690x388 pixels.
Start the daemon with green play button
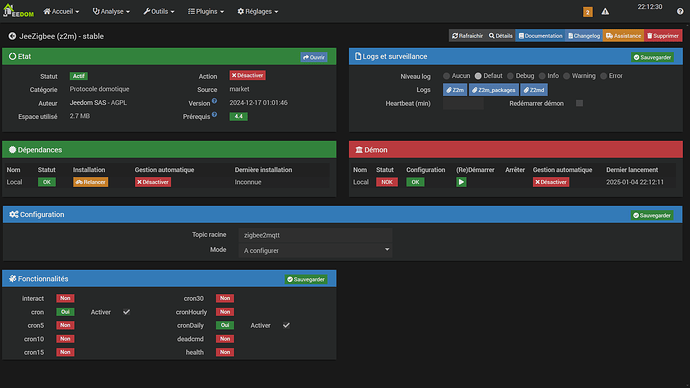pos(461,182)
